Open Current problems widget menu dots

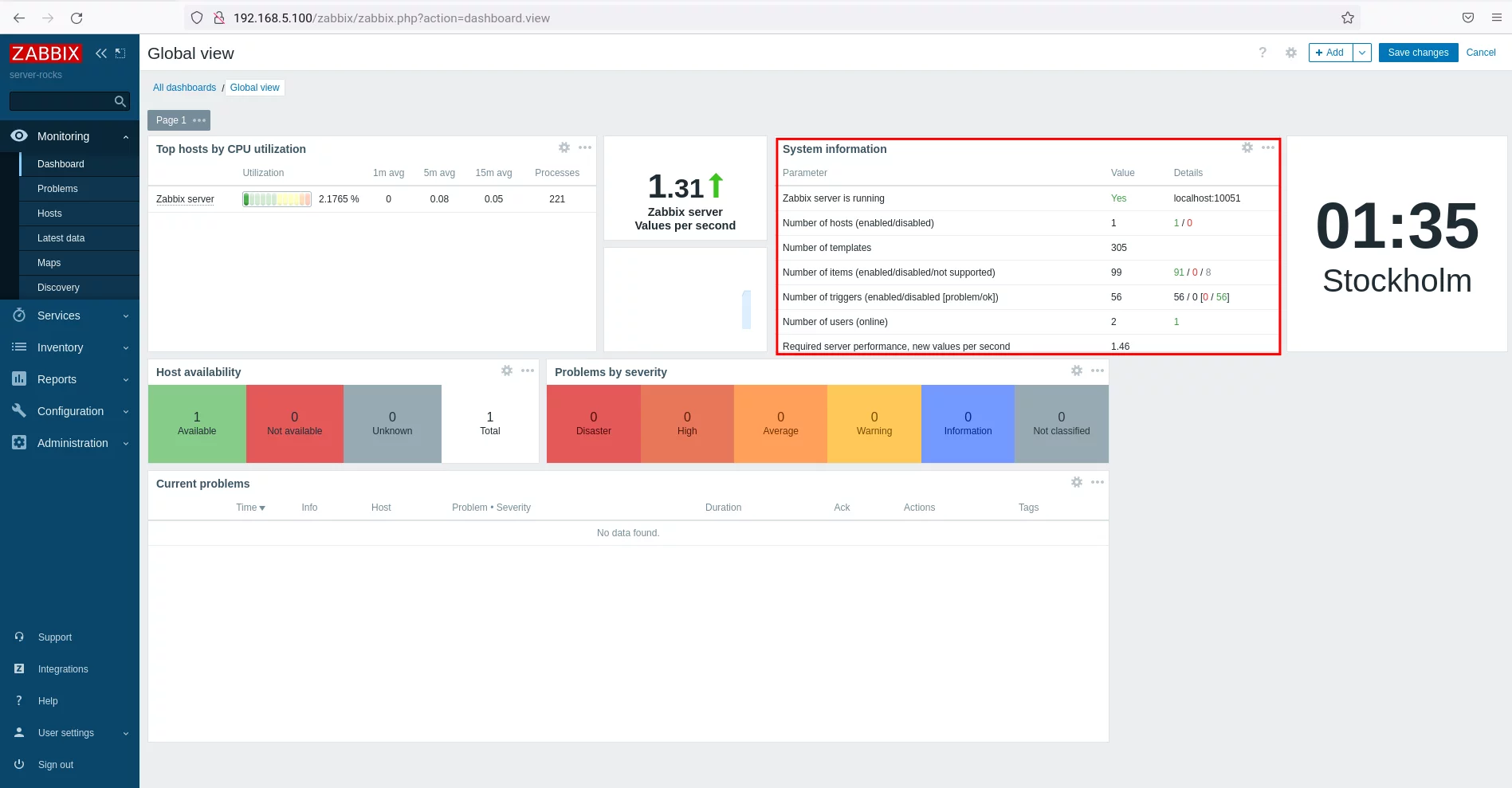tap(1098, 482)
